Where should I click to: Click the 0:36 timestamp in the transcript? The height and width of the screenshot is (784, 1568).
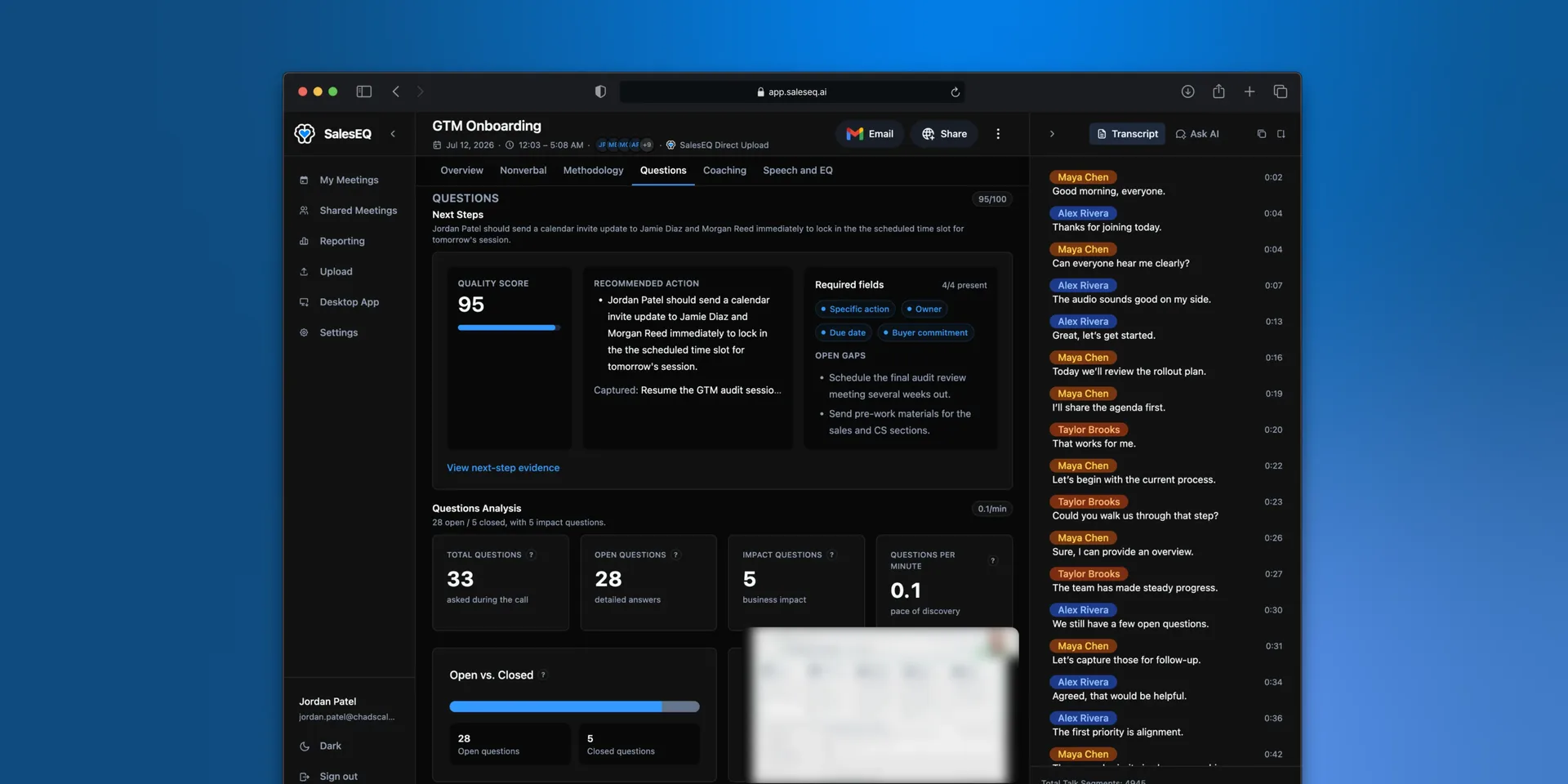(1273, 719)
